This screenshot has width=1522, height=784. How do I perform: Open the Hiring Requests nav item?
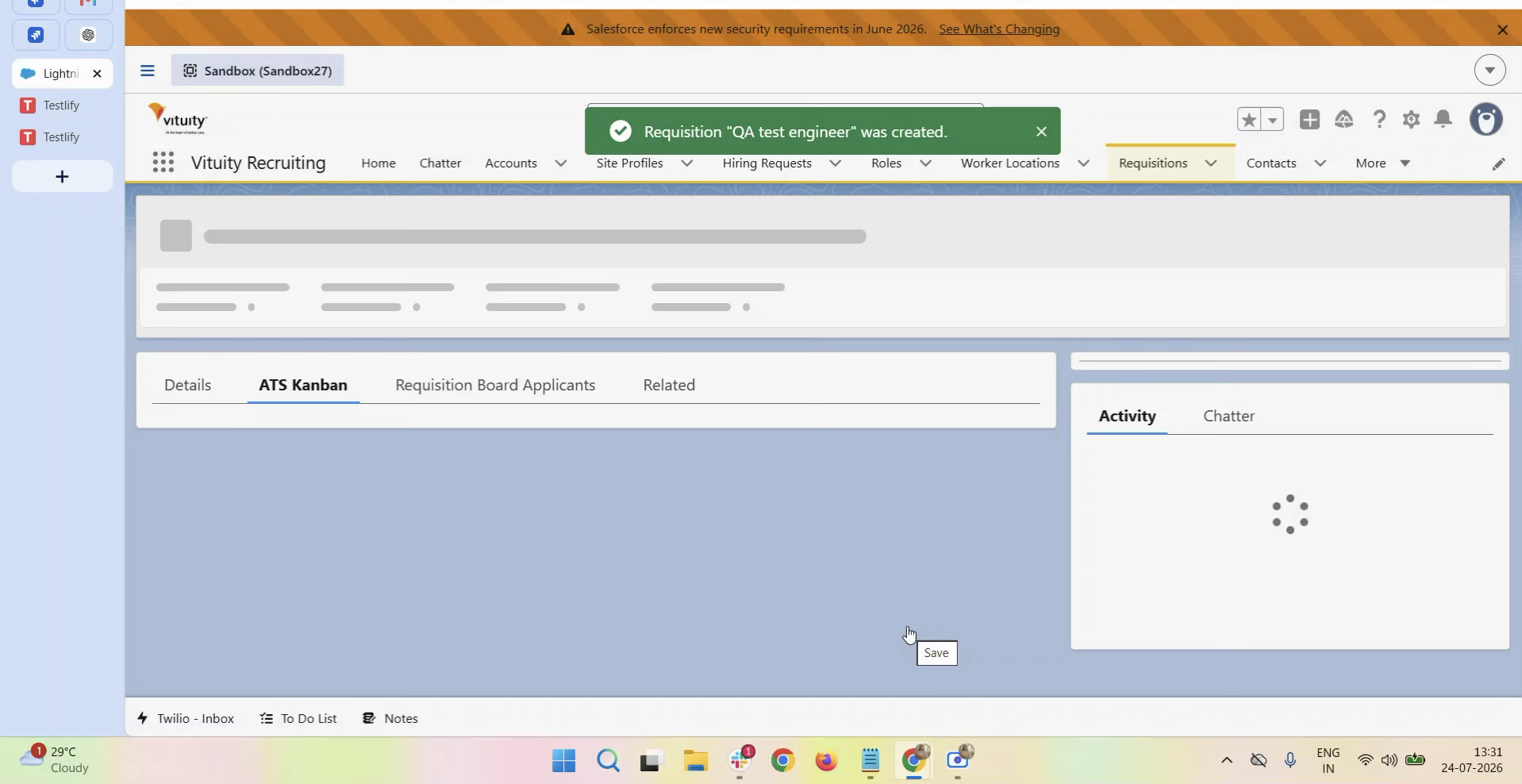coord(767,163)
